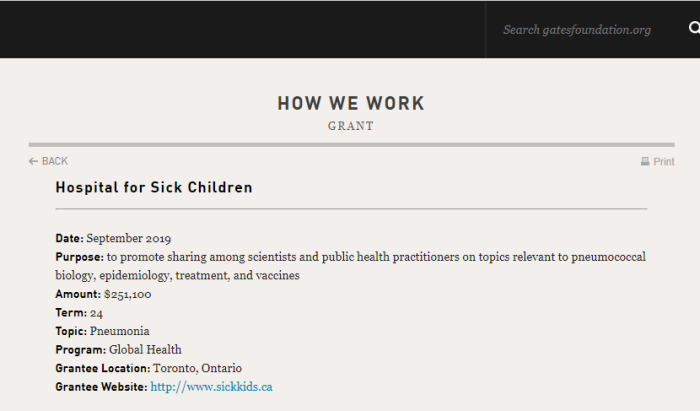Click the GRANT subheading text
700x411 pixels.
351,126
